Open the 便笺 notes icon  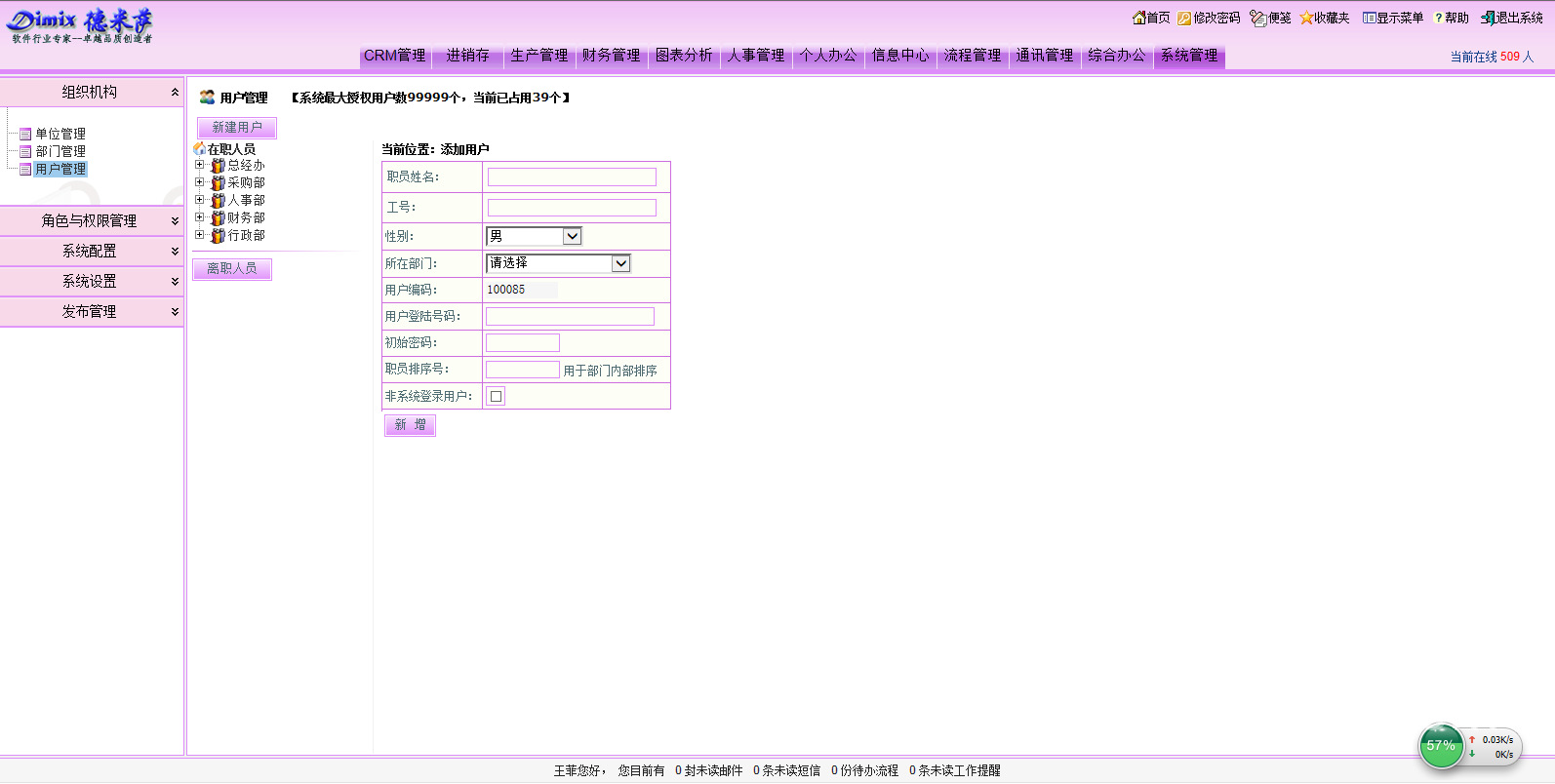click(1257, 18)
